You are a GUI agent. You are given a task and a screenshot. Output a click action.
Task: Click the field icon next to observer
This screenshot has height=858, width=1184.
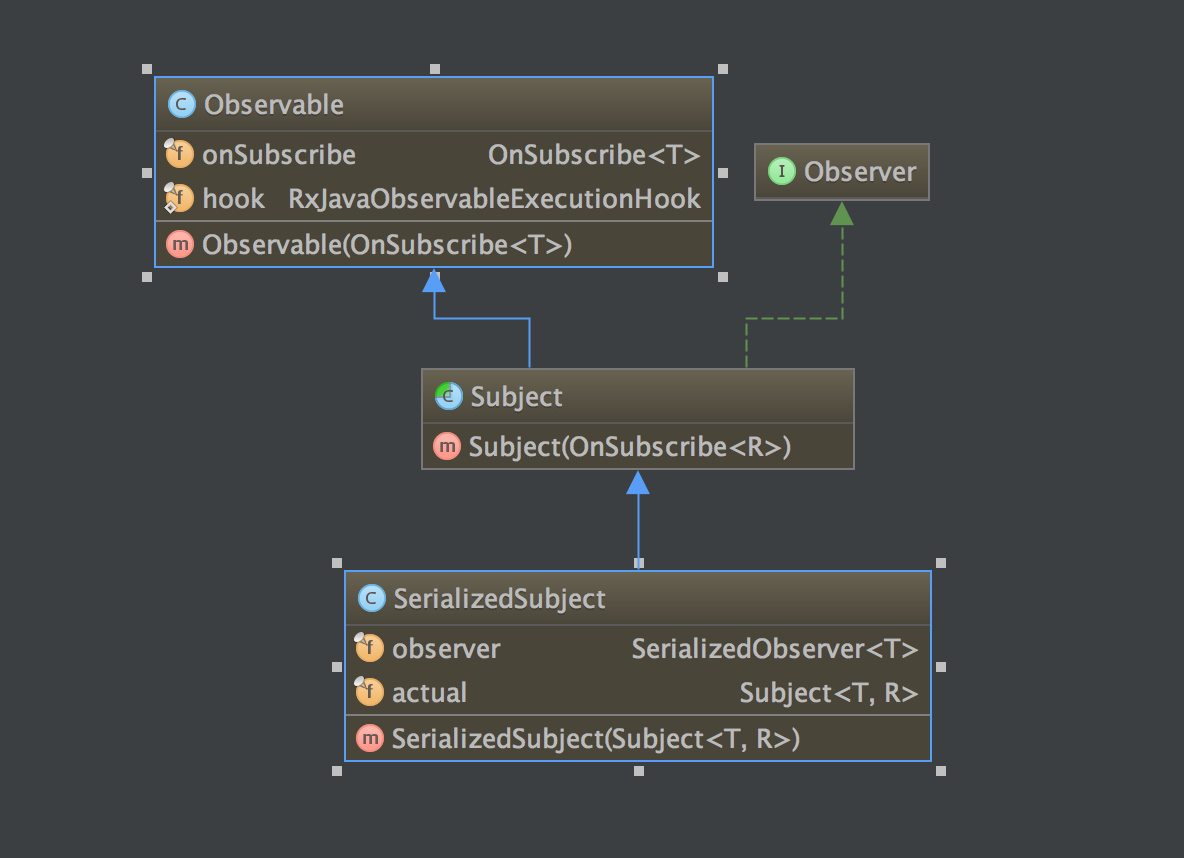pyautogui.click(x=368, y=647)
